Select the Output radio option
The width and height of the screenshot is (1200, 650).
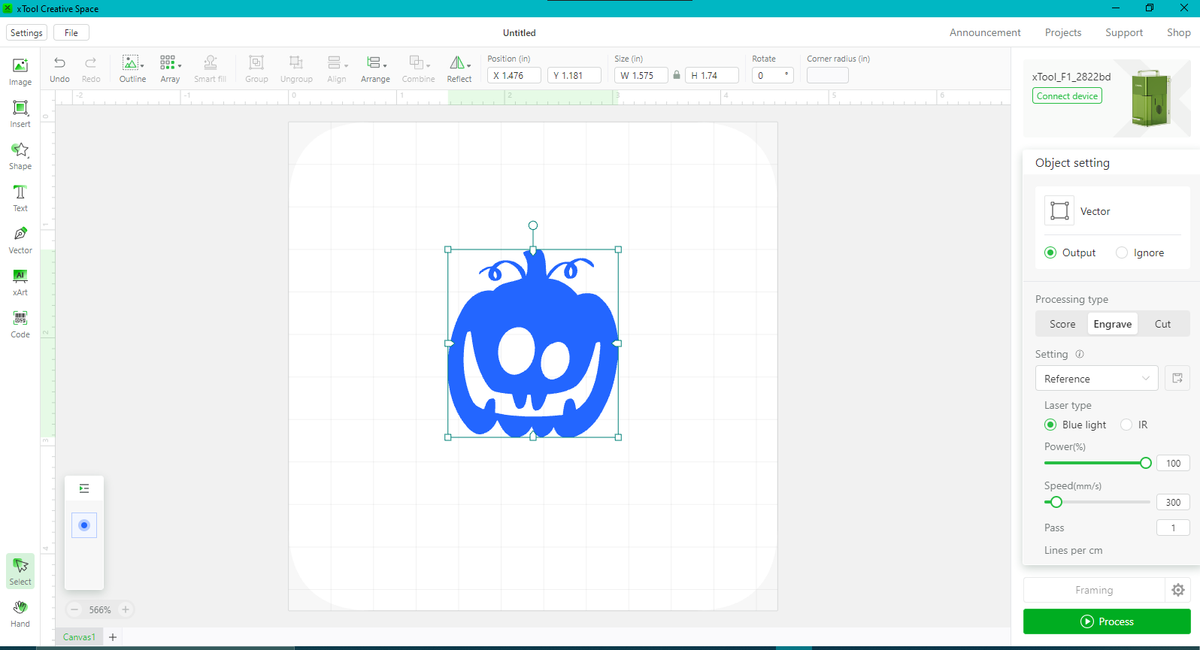(x=1050, y=253)
